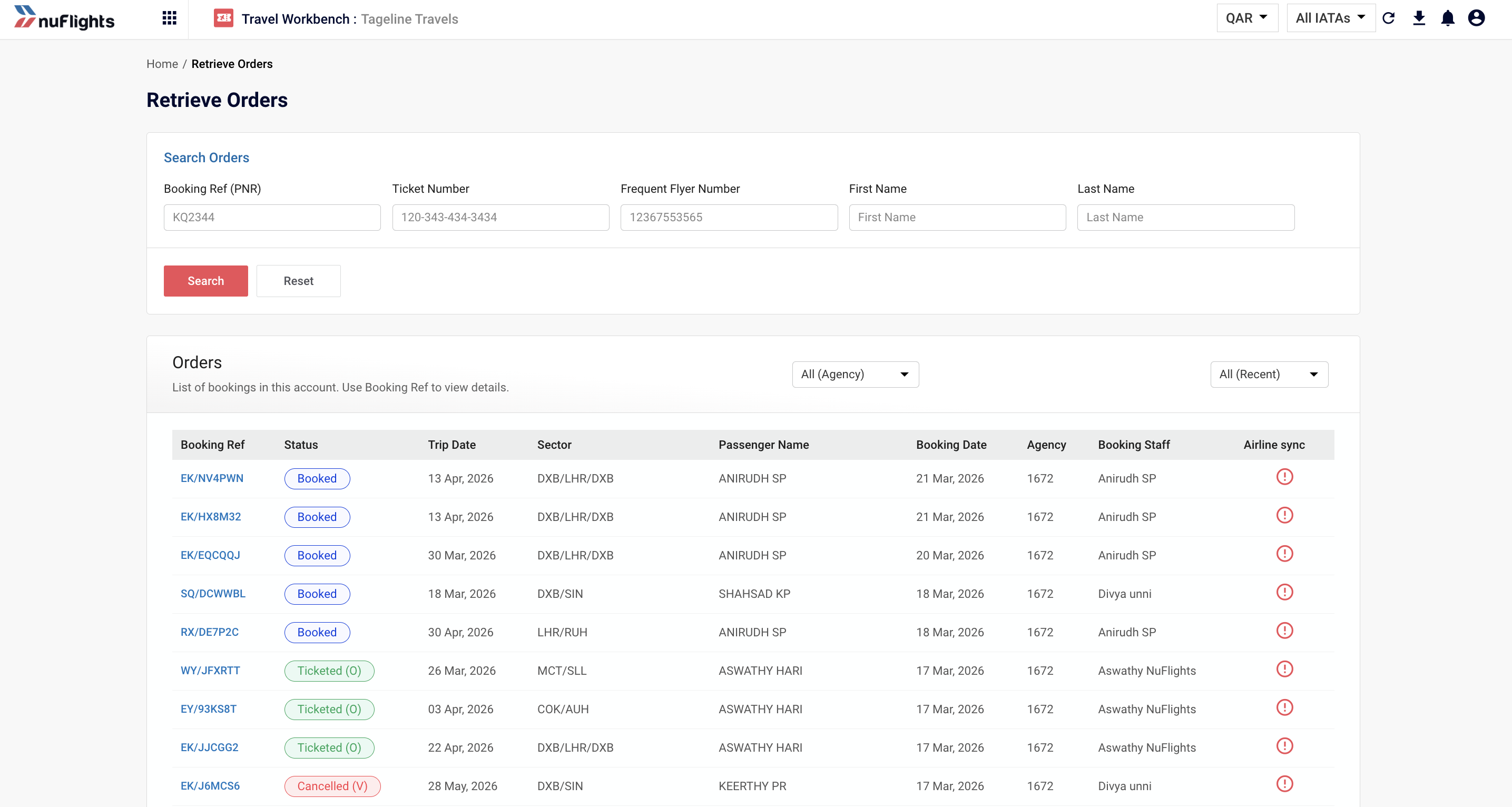Click the refresh icon in header
This screenshot has height=807, width=1512.
pos(1389,18)
